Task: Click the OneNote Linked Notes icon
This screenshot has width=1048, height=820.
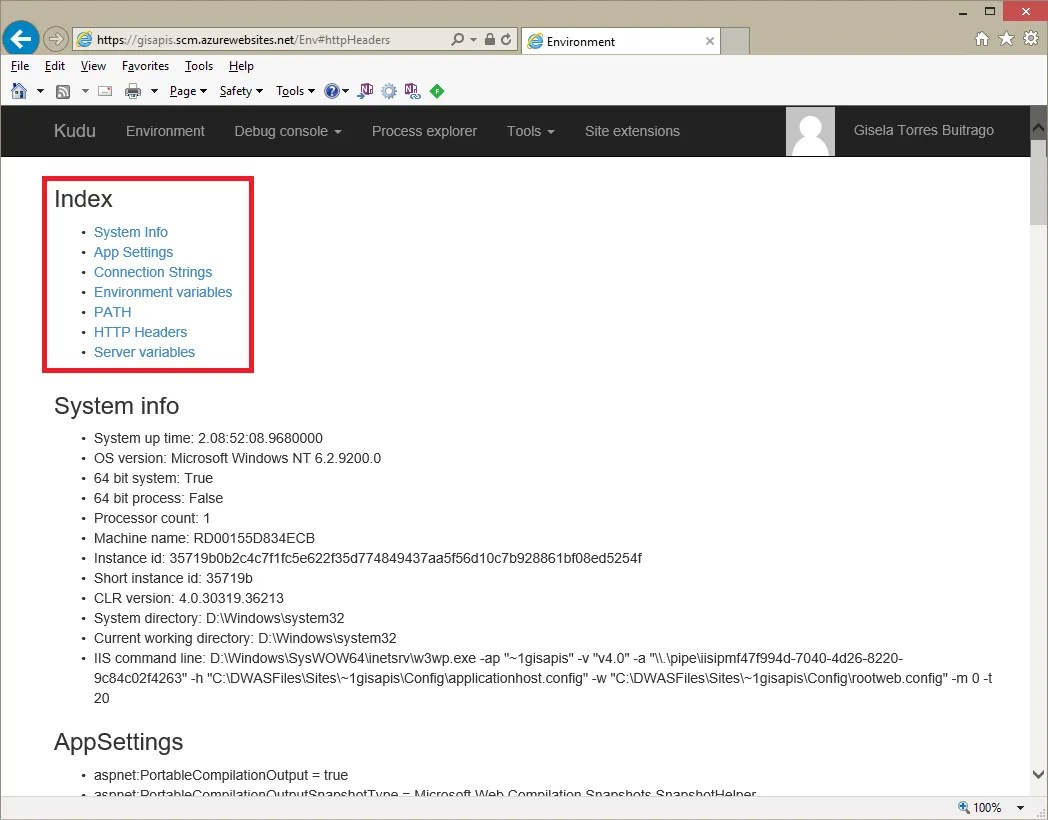Action: (412, 91)
